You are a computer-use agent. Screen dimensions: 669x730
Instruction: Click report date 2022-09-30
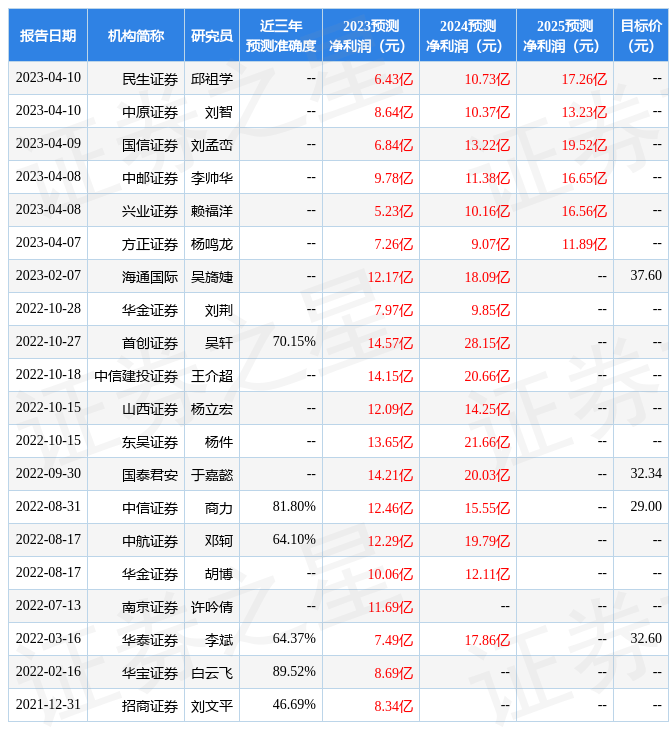tap(48, 473)
